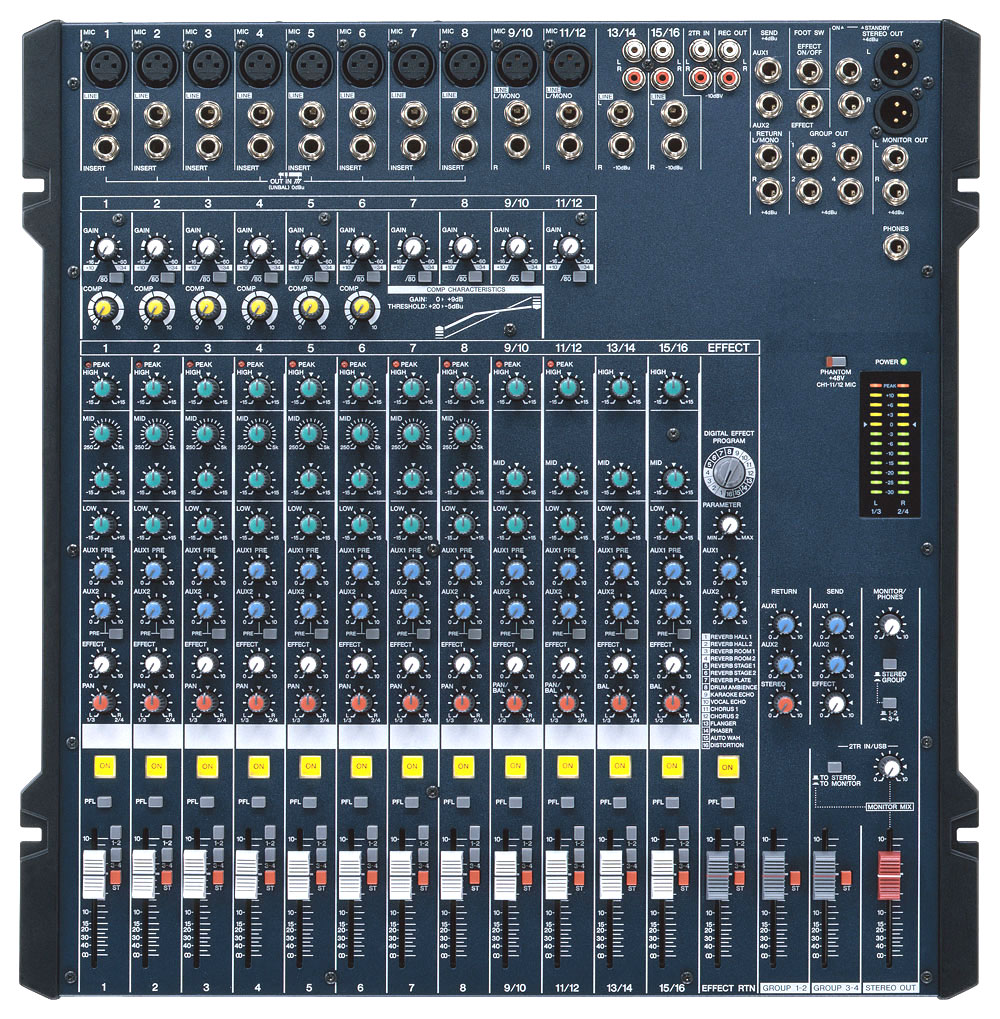Click the channel 1 red PEAK indicator

88,365
